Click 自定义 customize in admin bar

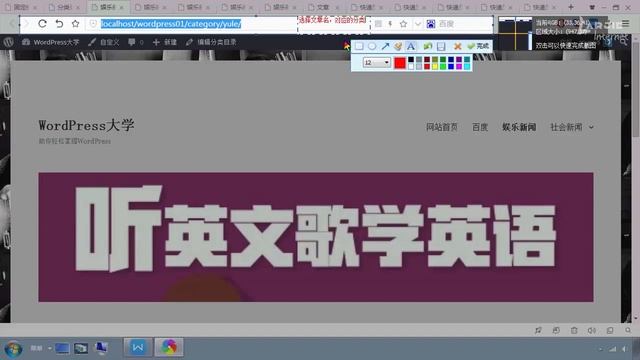tap(104, 42)
